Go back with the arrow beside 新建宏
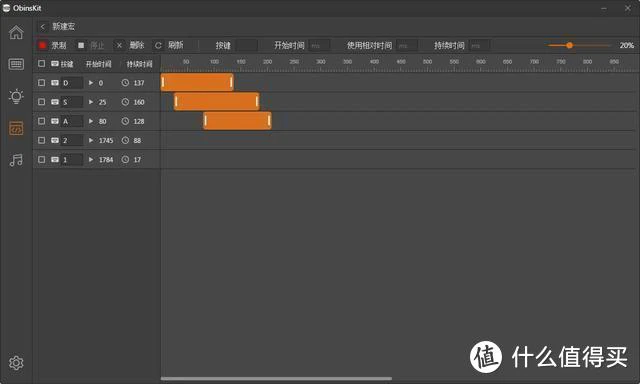Image resolution: width=640 pixels, height=384 pixels. (42, 27)
